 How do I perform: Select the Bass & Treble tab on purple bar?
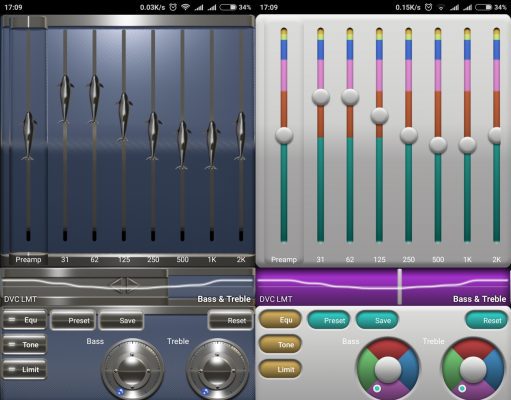(479, 299)
